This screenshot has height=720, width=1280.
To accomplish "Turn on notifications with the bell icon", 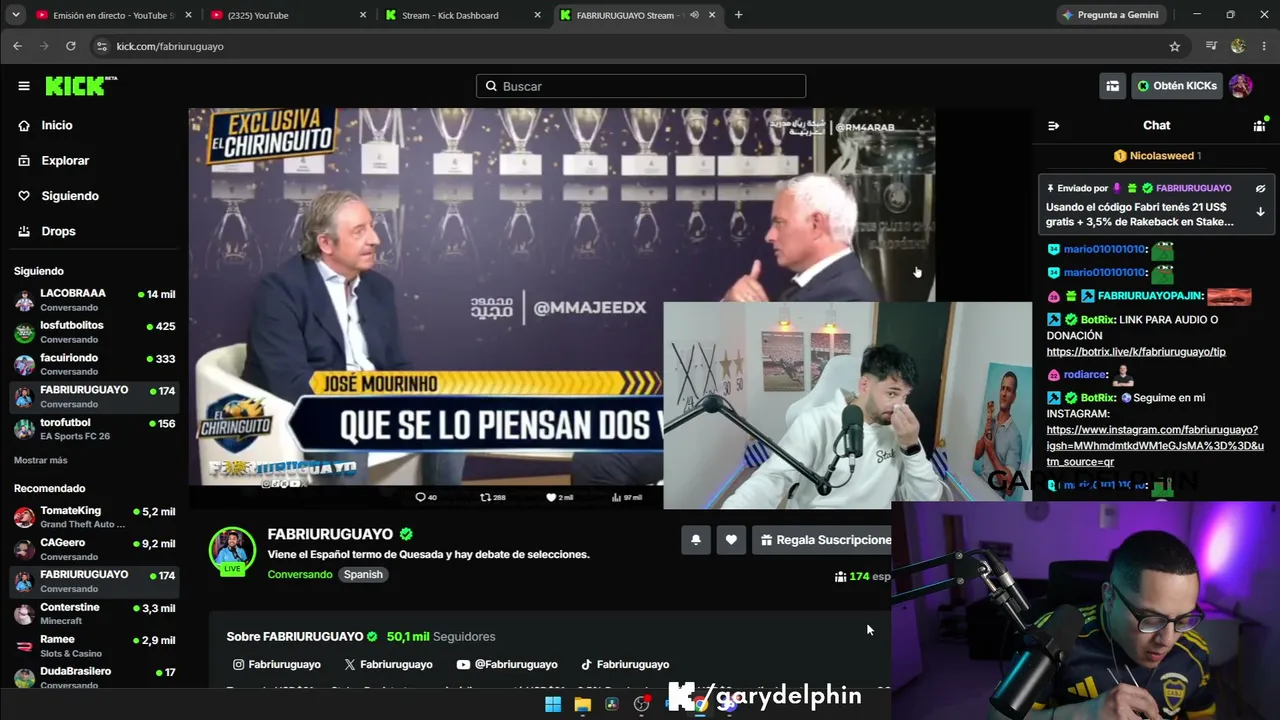I will [696, 540].
